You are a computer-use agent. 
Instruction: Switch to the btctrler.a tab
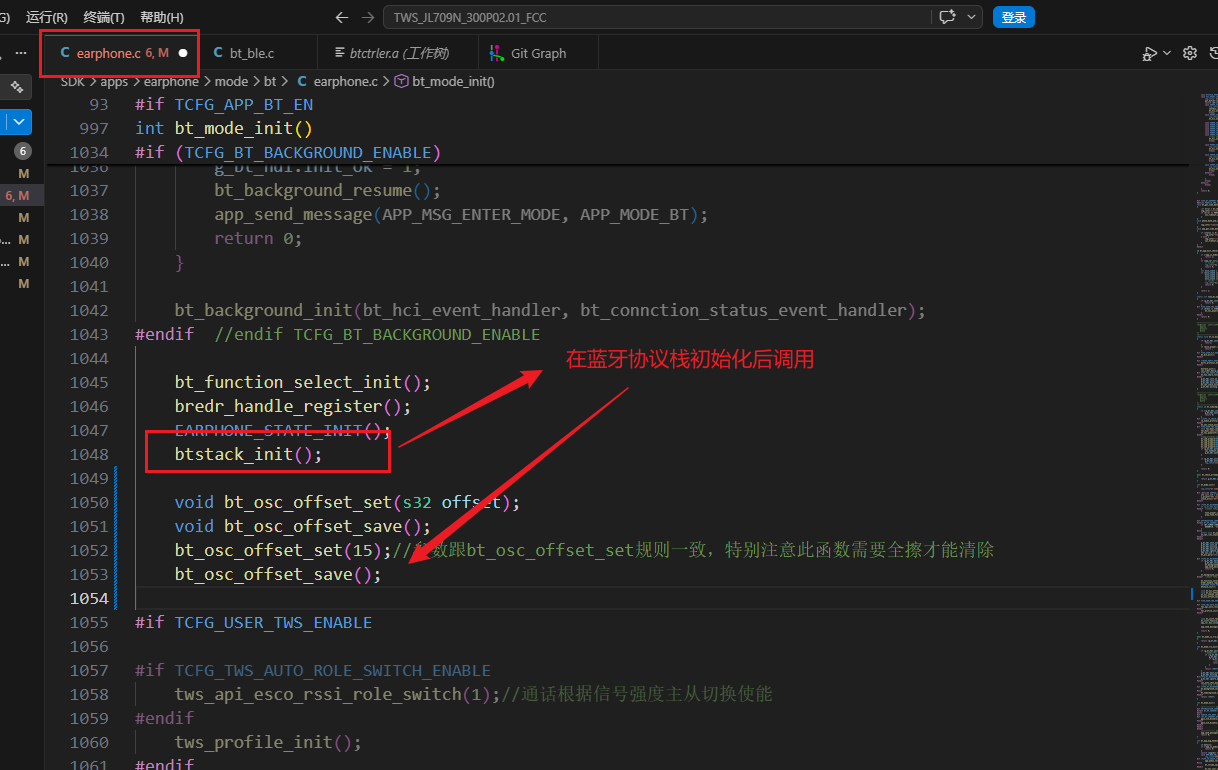[399, 53]
